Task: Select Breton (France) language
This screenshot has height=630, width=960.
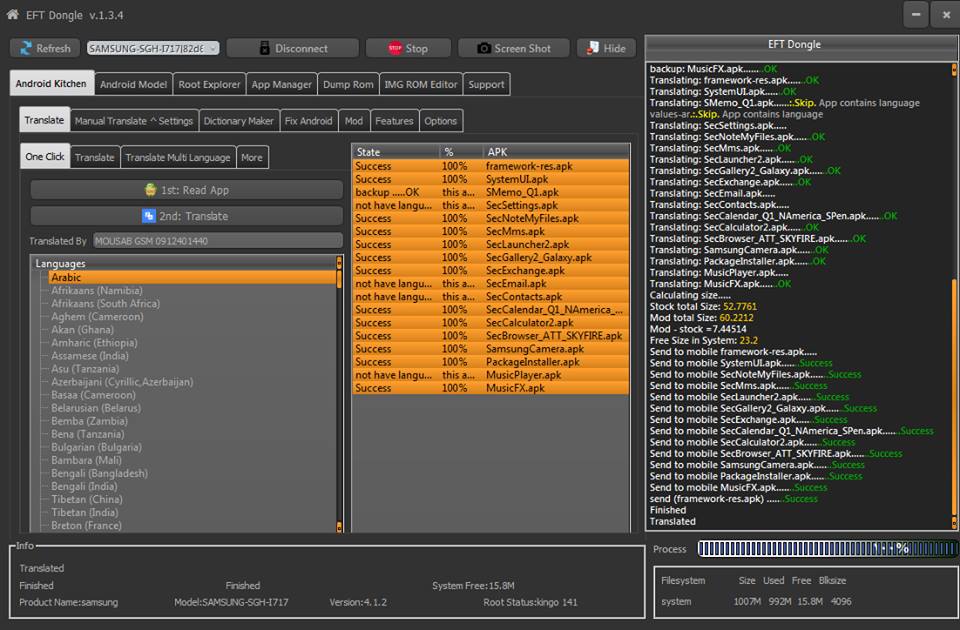Action: [x=86, y=525]
